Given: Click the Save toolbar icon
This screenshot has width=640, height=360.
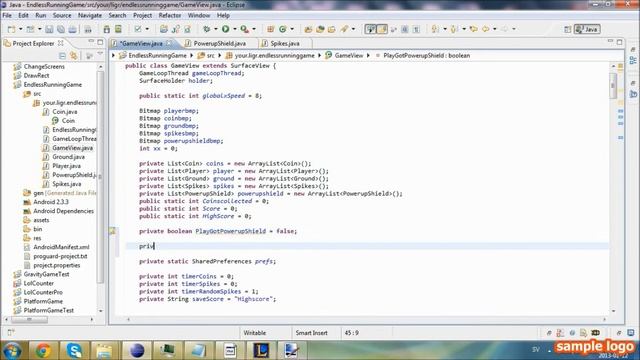Looking at the screenshot, I should 49,29.
